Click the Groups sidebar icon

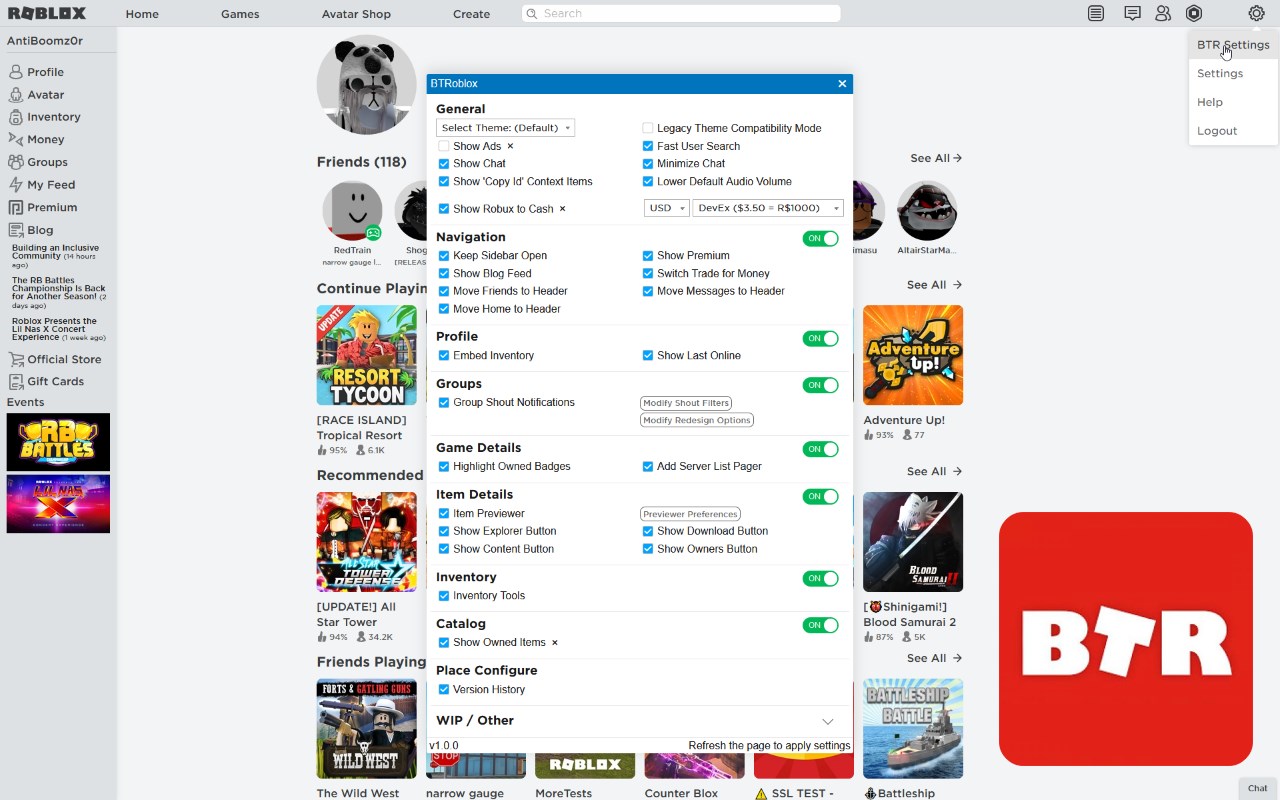tap(16, 162)
